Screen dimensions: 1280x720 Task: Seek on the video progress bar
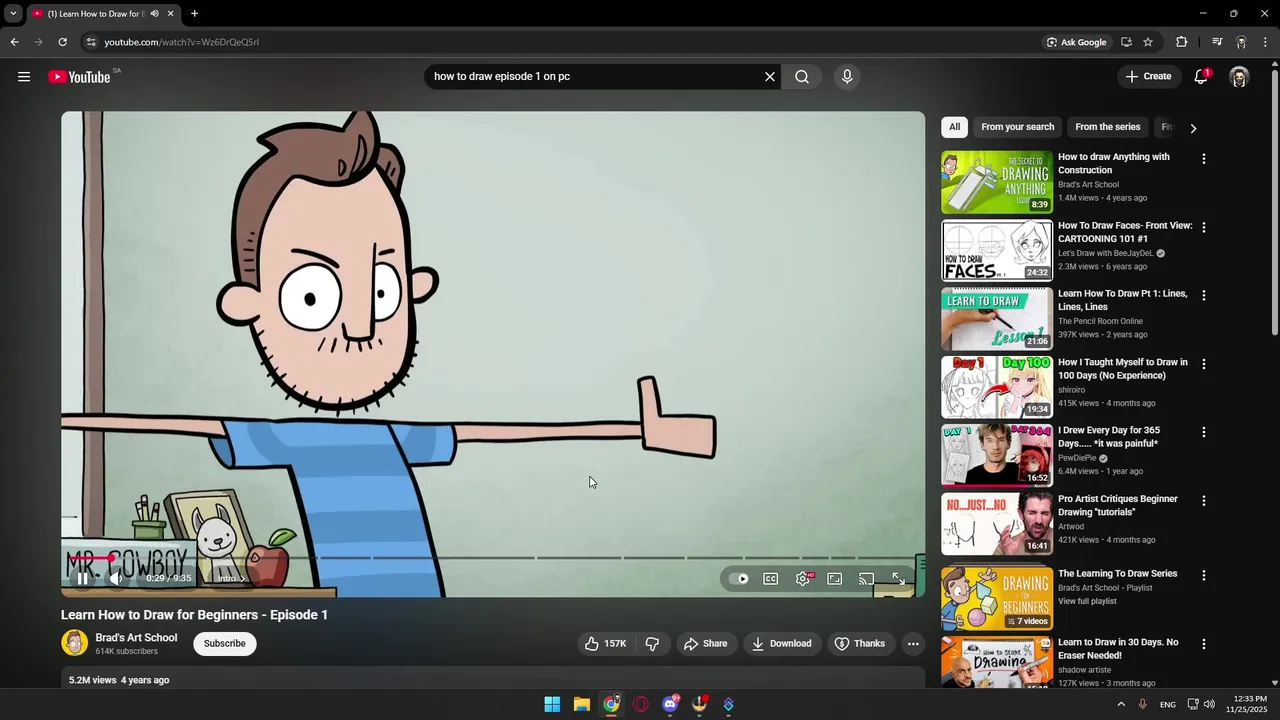click(x=492, y=558)
